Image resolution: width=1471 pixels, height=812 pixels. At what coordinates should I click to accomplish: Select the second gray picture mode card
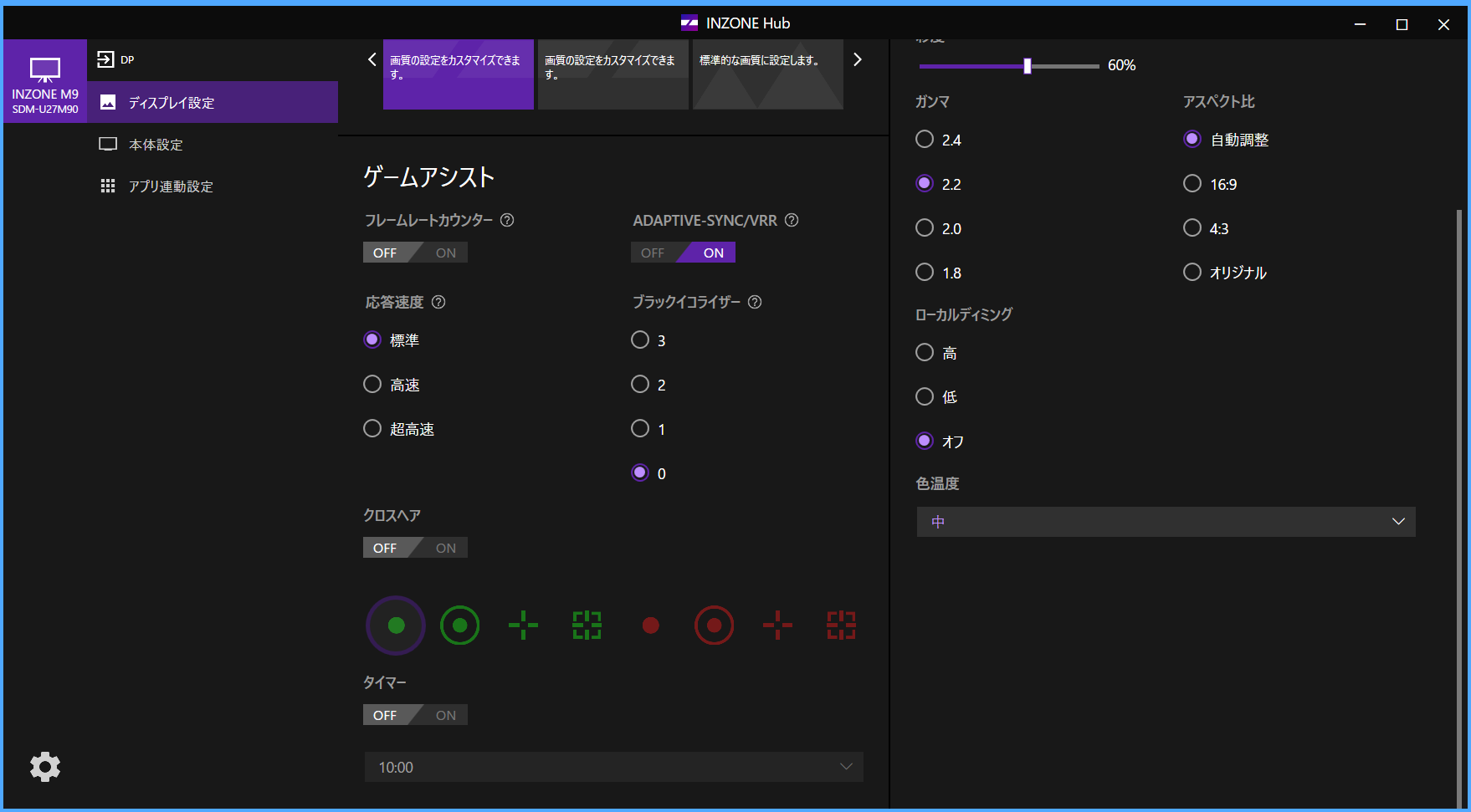tap(613, 74)
